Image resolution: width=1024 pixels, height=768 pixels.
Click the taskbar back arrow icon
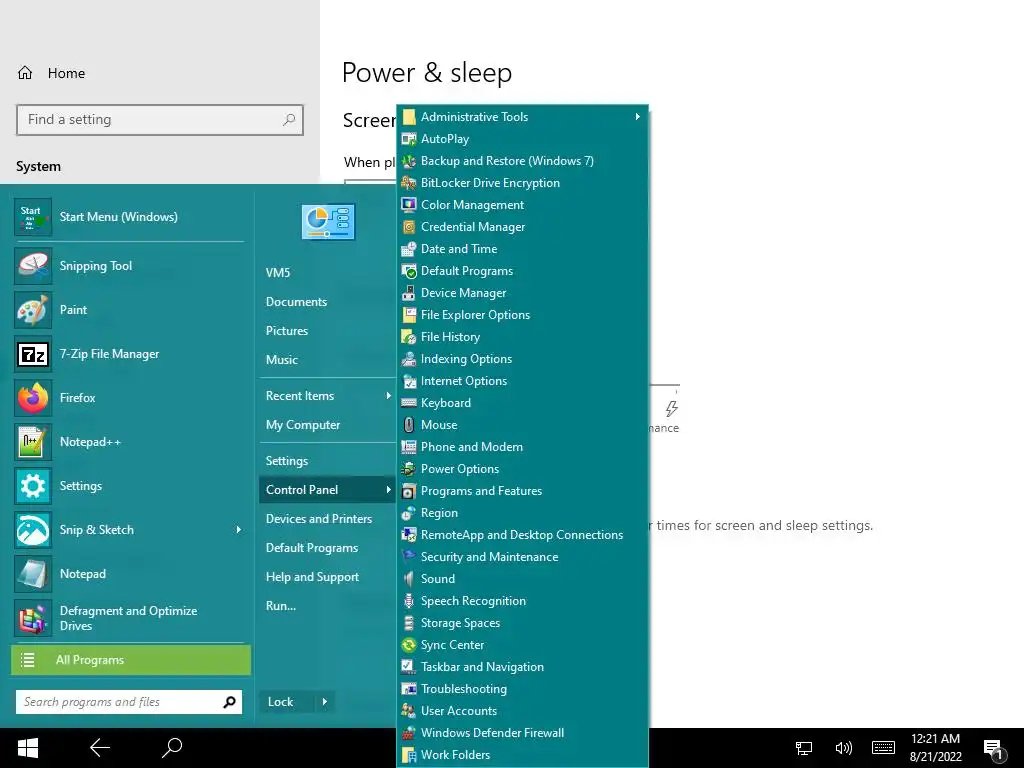[x=100, y=748]
